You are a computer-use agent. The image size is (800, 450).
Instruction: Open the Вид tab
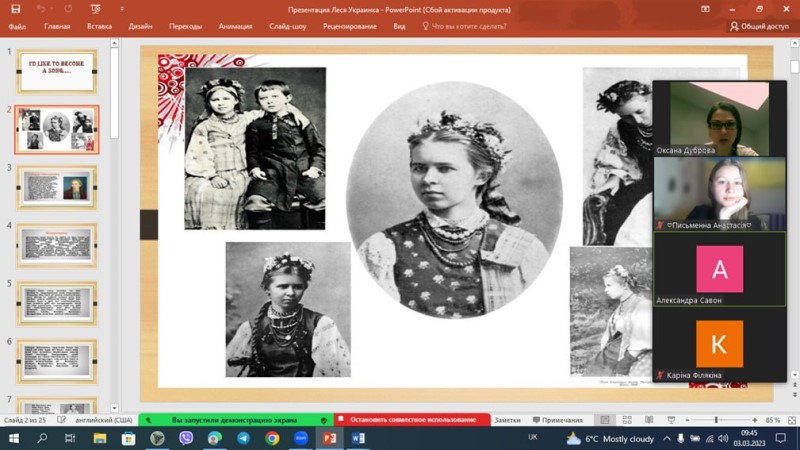point(399,27)
